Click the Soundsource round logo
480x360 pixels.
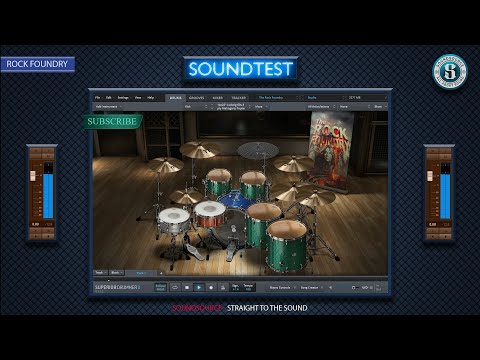click(x=450, y=72)
